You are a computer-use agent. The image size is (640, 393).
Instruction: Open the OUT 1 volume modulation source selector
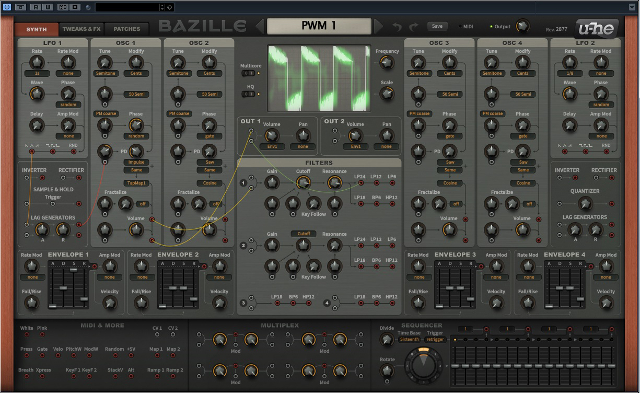tap(271, 146)
